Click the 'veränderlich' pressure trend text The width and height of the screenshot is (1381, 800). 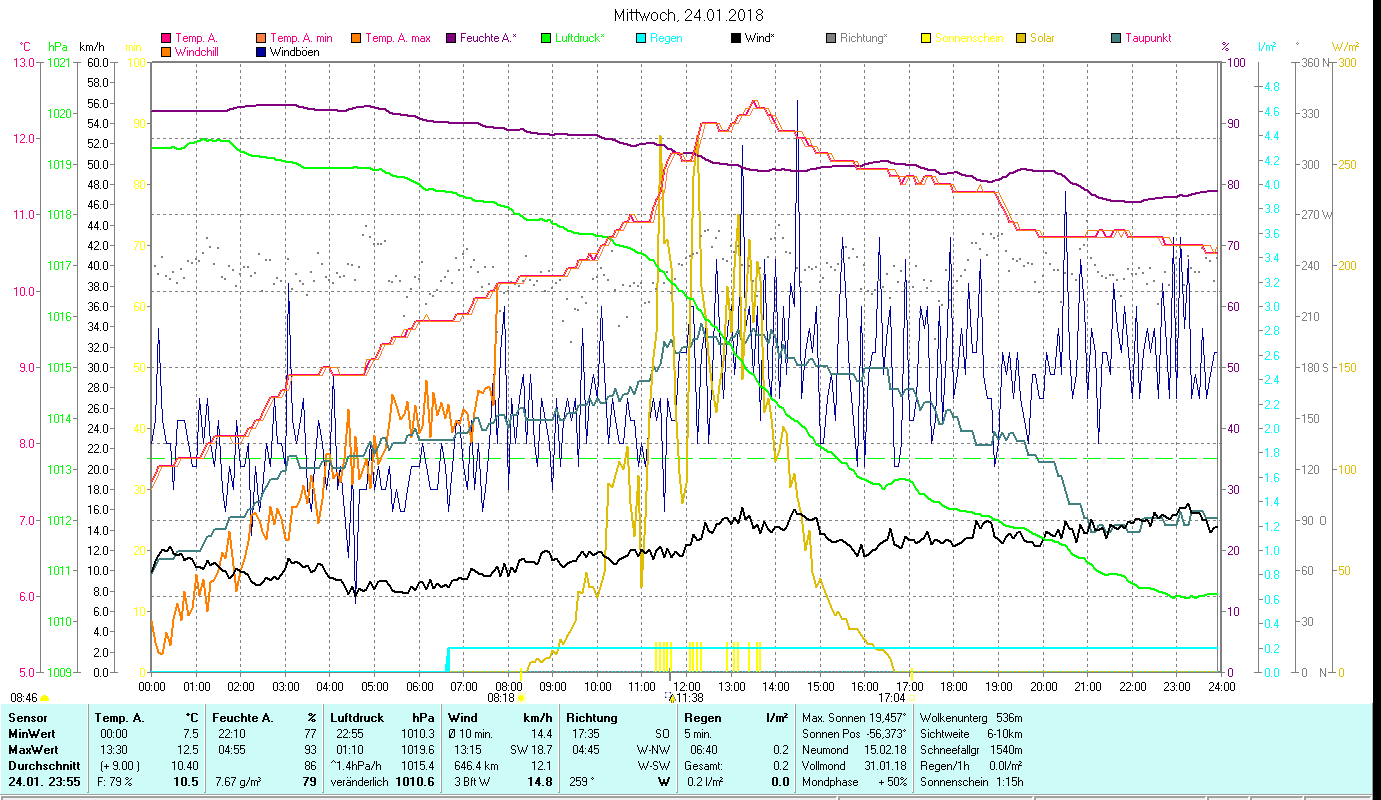coord(357,782)
